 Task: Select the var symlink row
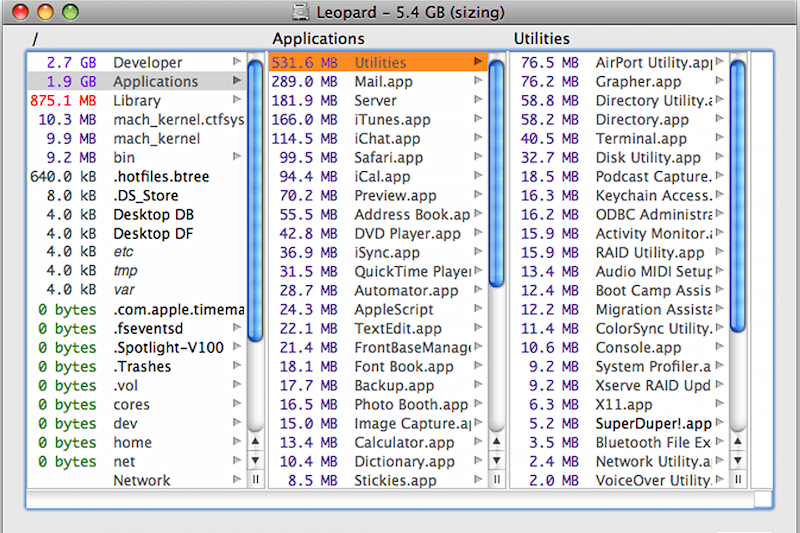[x=137, y=290]
